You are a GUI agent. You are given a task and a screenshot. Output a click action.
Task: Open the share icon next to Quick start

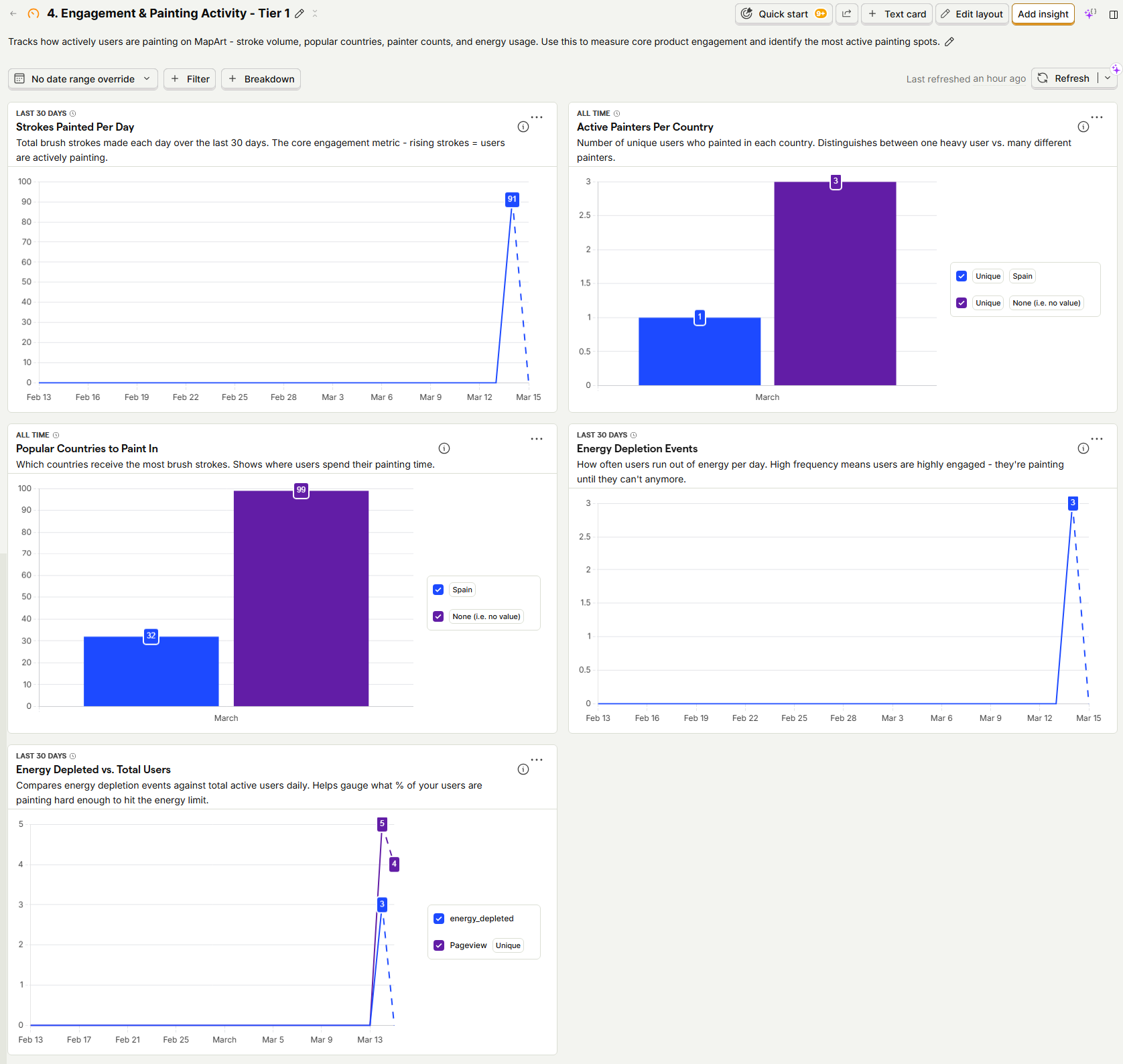pyautogui.click(x=846, y=13)
